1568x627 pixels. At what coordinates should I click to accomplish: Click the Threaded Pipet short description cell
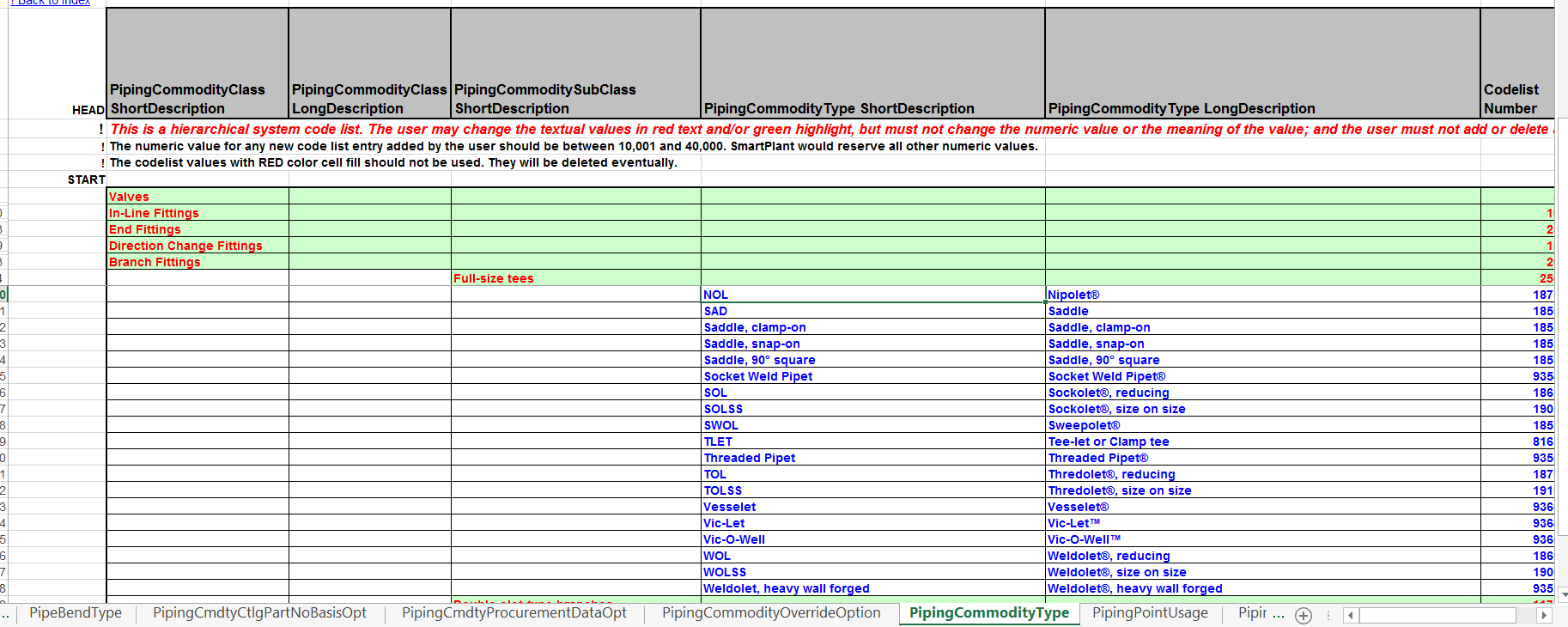click(x=873, y=458)
